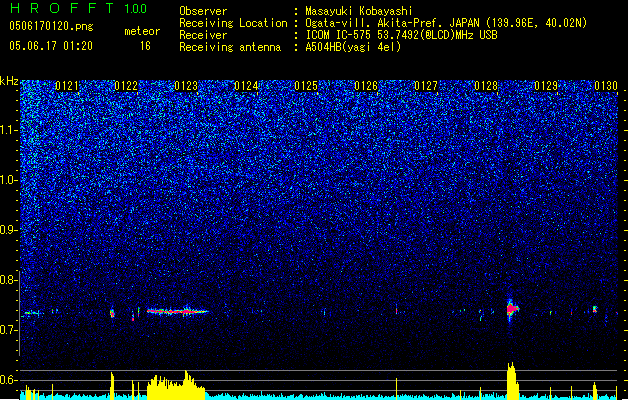Click the wide yellow intensity peak under 0123
The image size is (629, 400).
tap(177, 385)
